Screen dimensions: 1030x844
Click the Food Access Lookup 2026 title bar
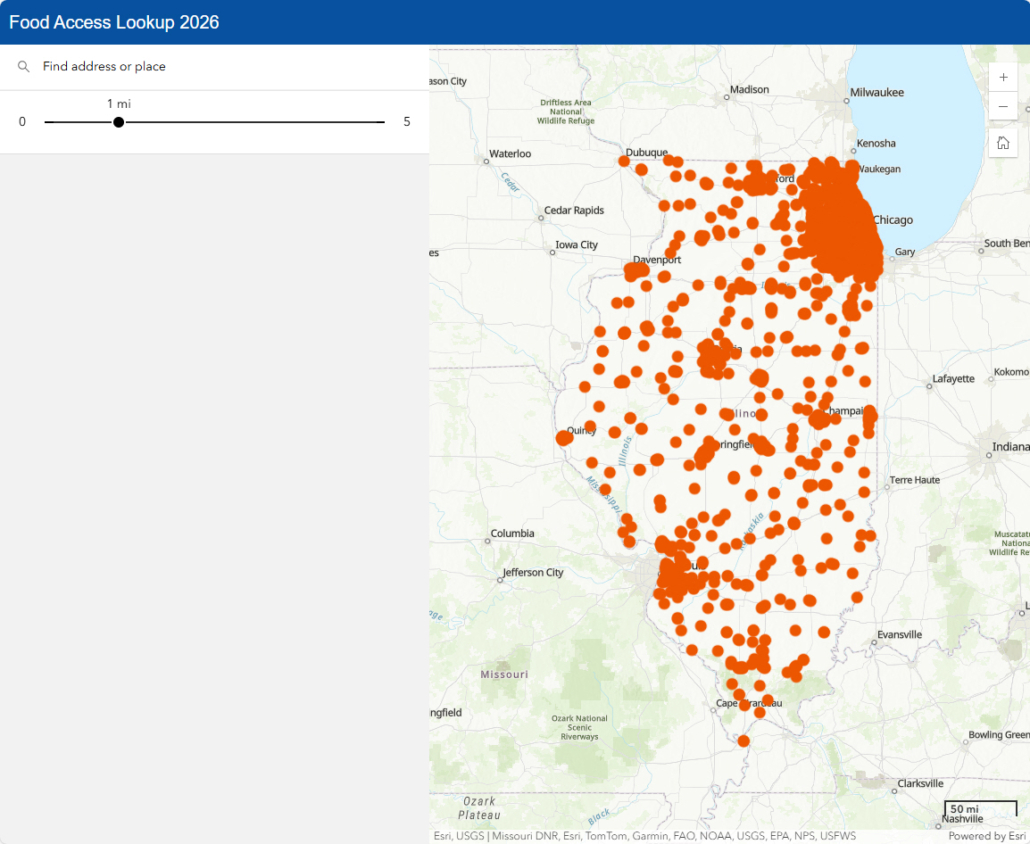tap(113, 21)
